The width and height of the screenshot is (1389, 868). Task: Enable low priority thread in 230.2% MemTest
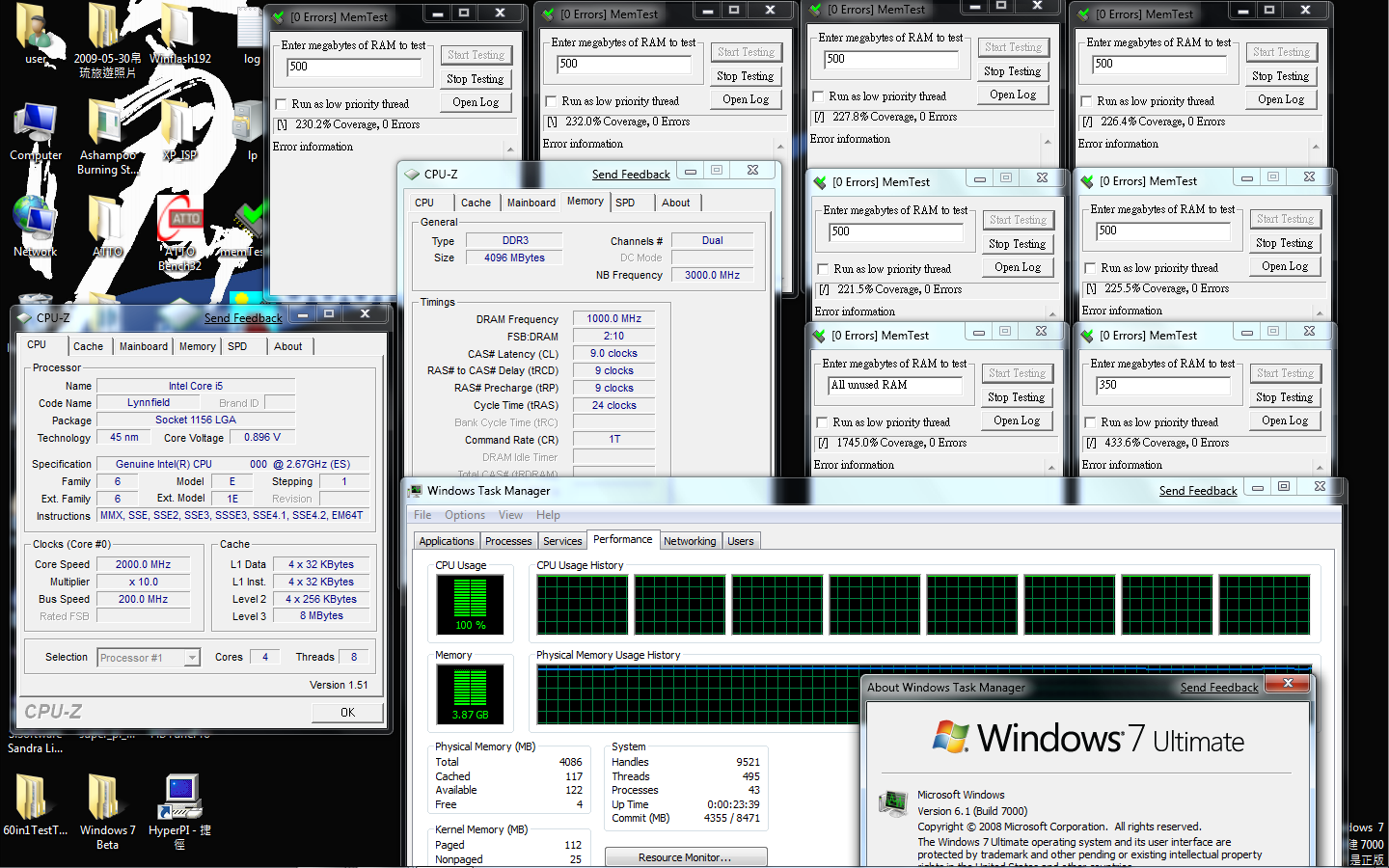point(281,104)
